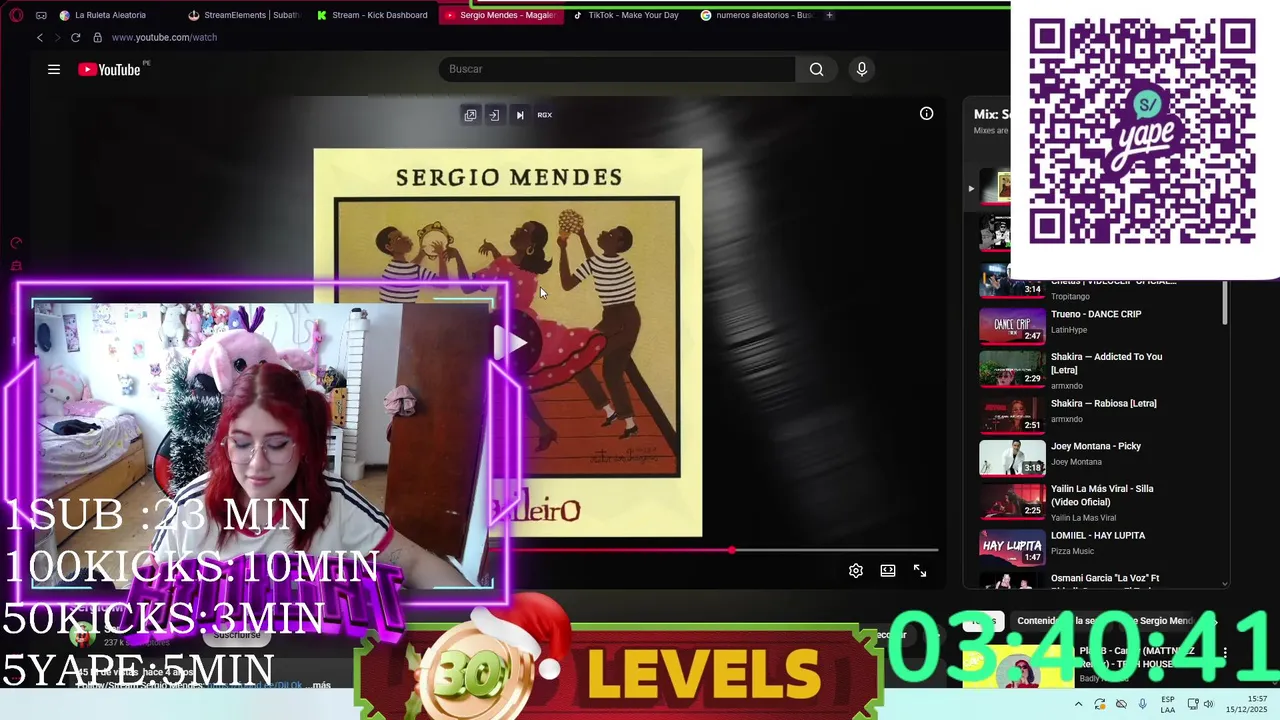Open the video pop-out overlay button
Screen dimensions: 1280x720
[x=470, y=115]
